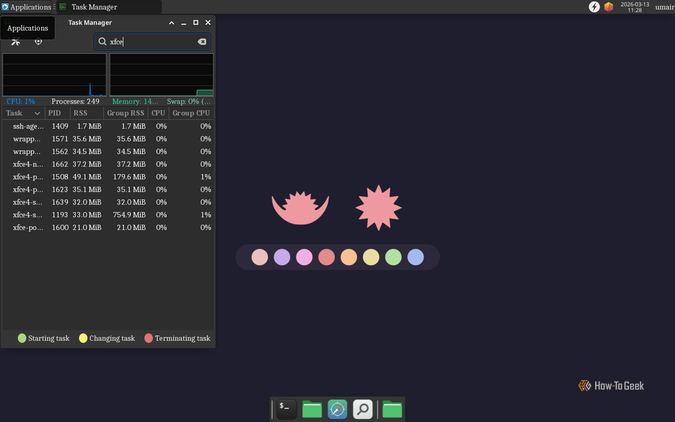This screenshot has width=675, height=422.
Task: Click the orange cube tray icon
Action: tap(608, 7)
